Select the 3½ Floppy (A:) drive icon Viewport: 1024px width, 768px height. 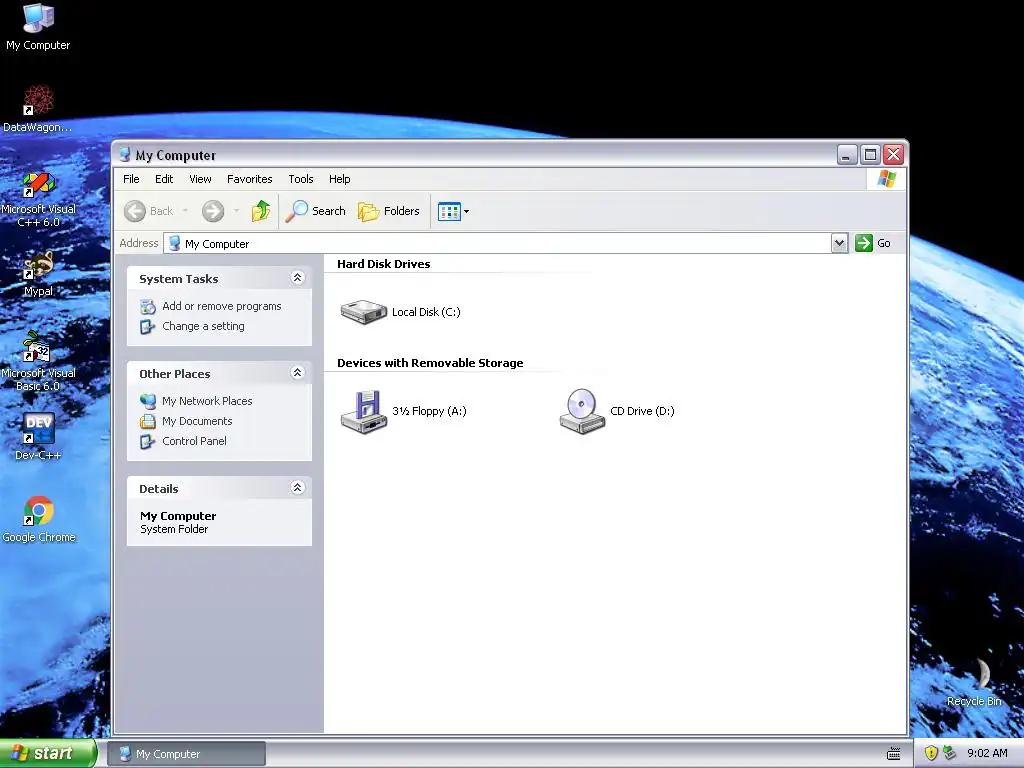(x=364, y=411)
